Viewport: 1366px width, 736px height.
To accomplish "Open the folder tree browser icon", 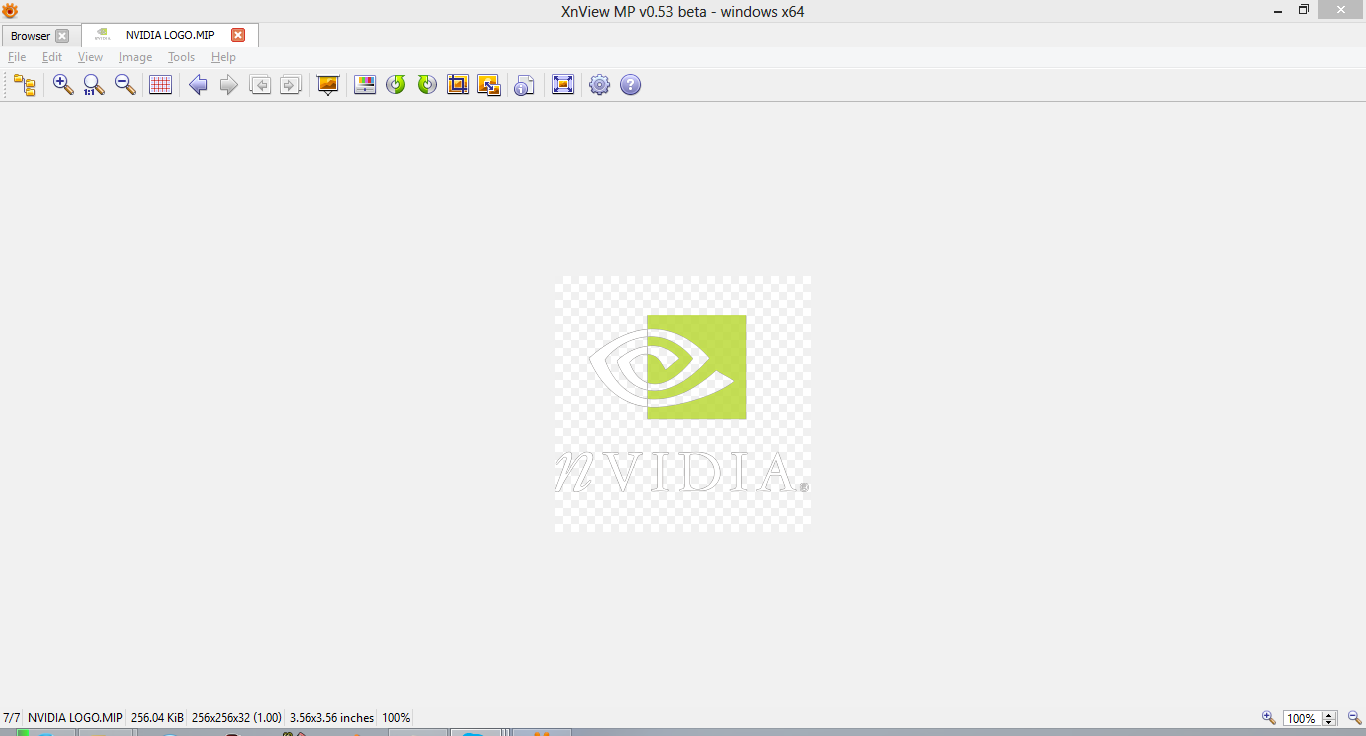I will (x=25, y=85).
